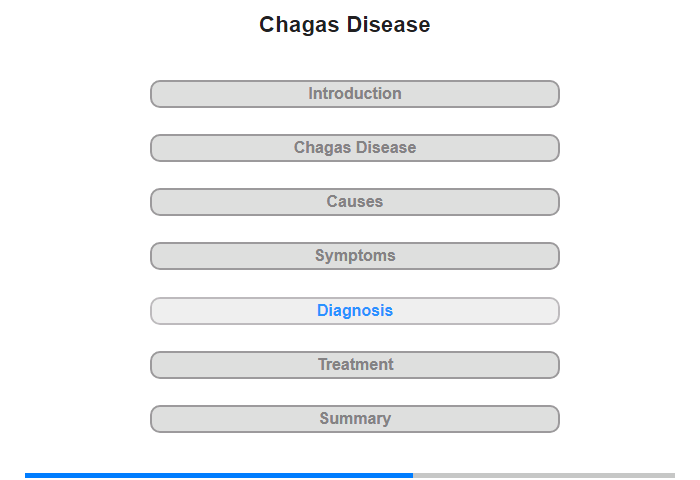Pick Symptoms from the lesson list
The width and height of the screenshot is (700, 480).
(x=354, y=256)
